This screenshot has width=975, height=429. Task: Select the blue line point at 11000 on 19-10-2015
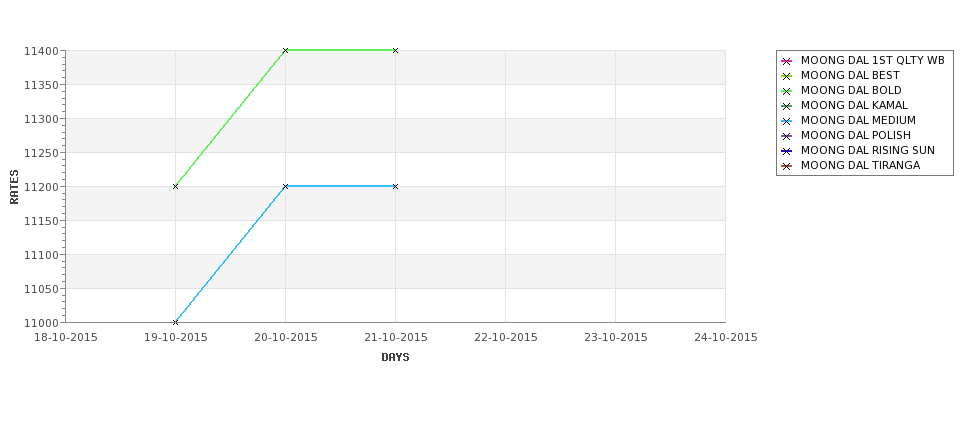(x=175, y=322)
